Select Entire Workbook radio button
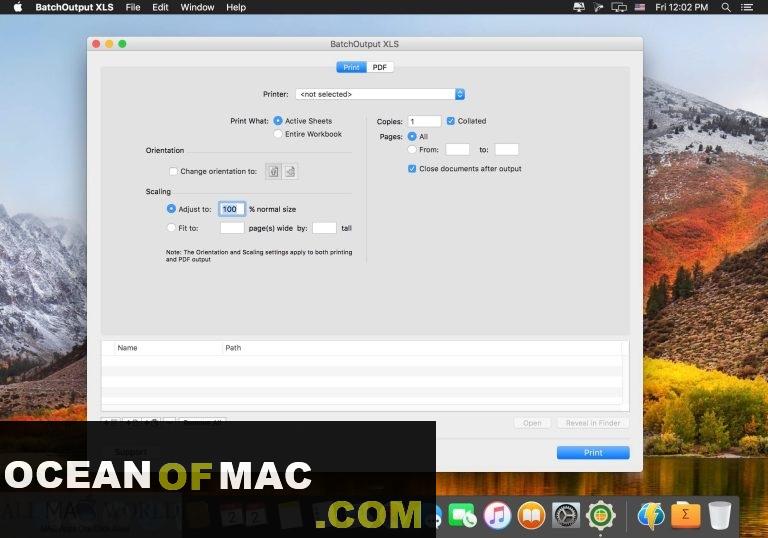Screen dimensions: 768x538 pyautogui.click(x=278, y=134)
